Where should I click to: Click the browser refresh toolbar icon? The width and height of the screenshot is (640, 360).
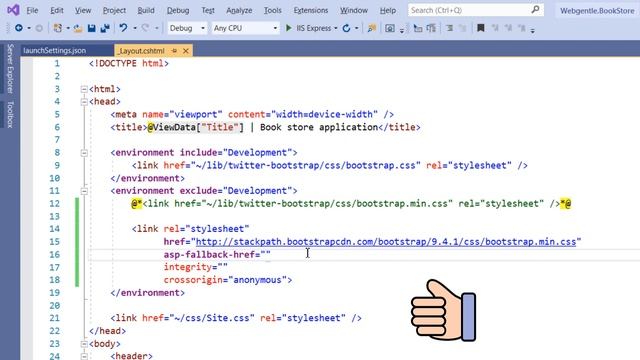(x=347, y=28)
